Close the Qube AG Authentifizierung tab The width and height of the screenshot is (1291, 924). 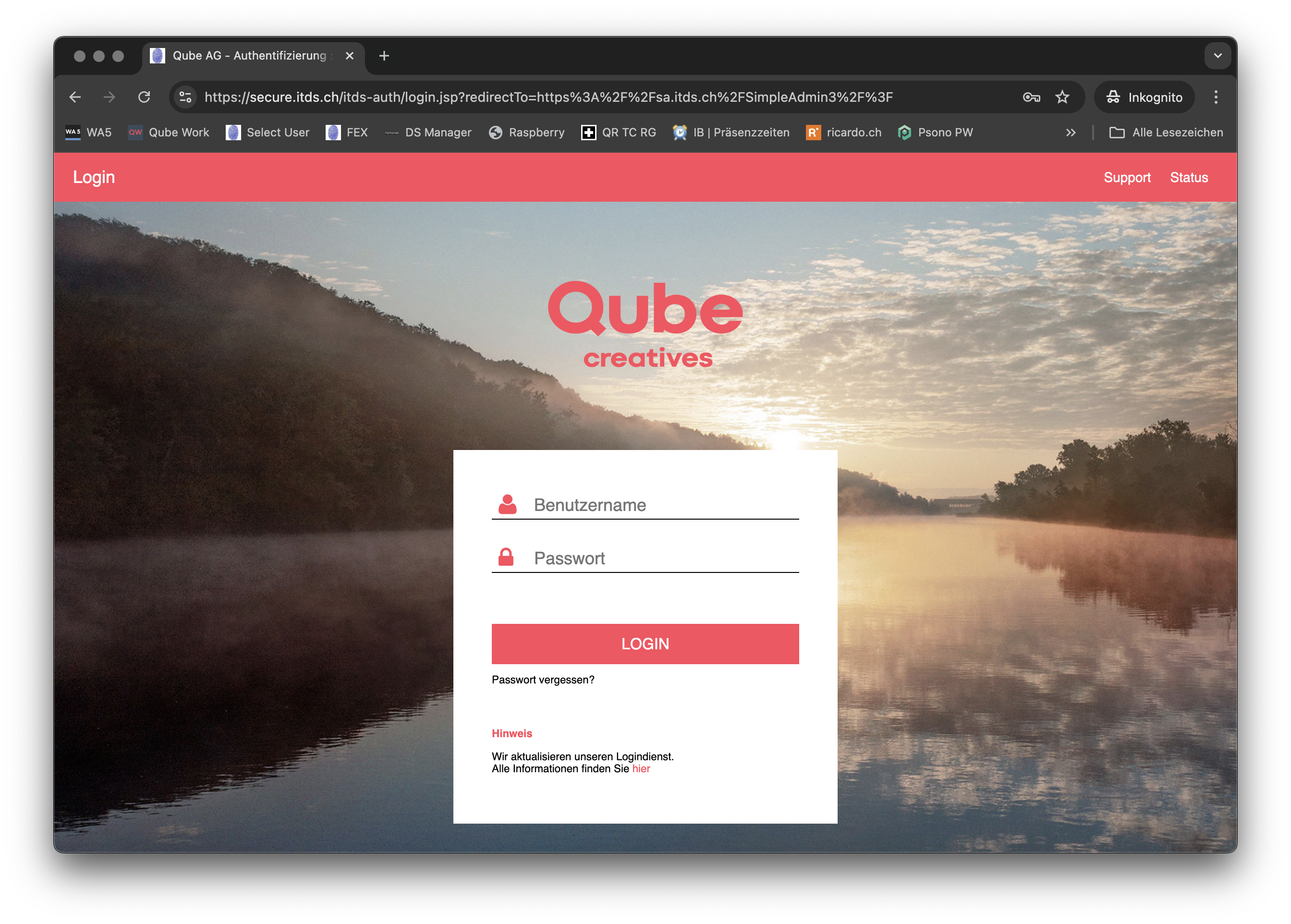(349, 56)
